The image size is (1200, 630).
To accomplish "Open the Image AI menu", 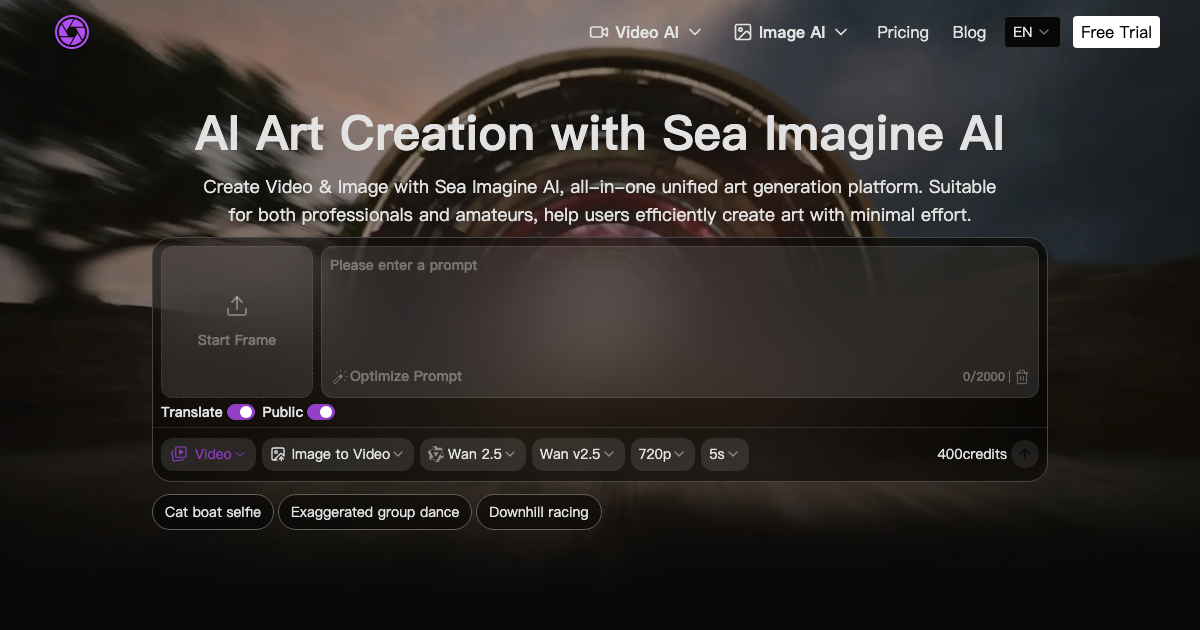I will pyautogui.click(x=790, y=32).
